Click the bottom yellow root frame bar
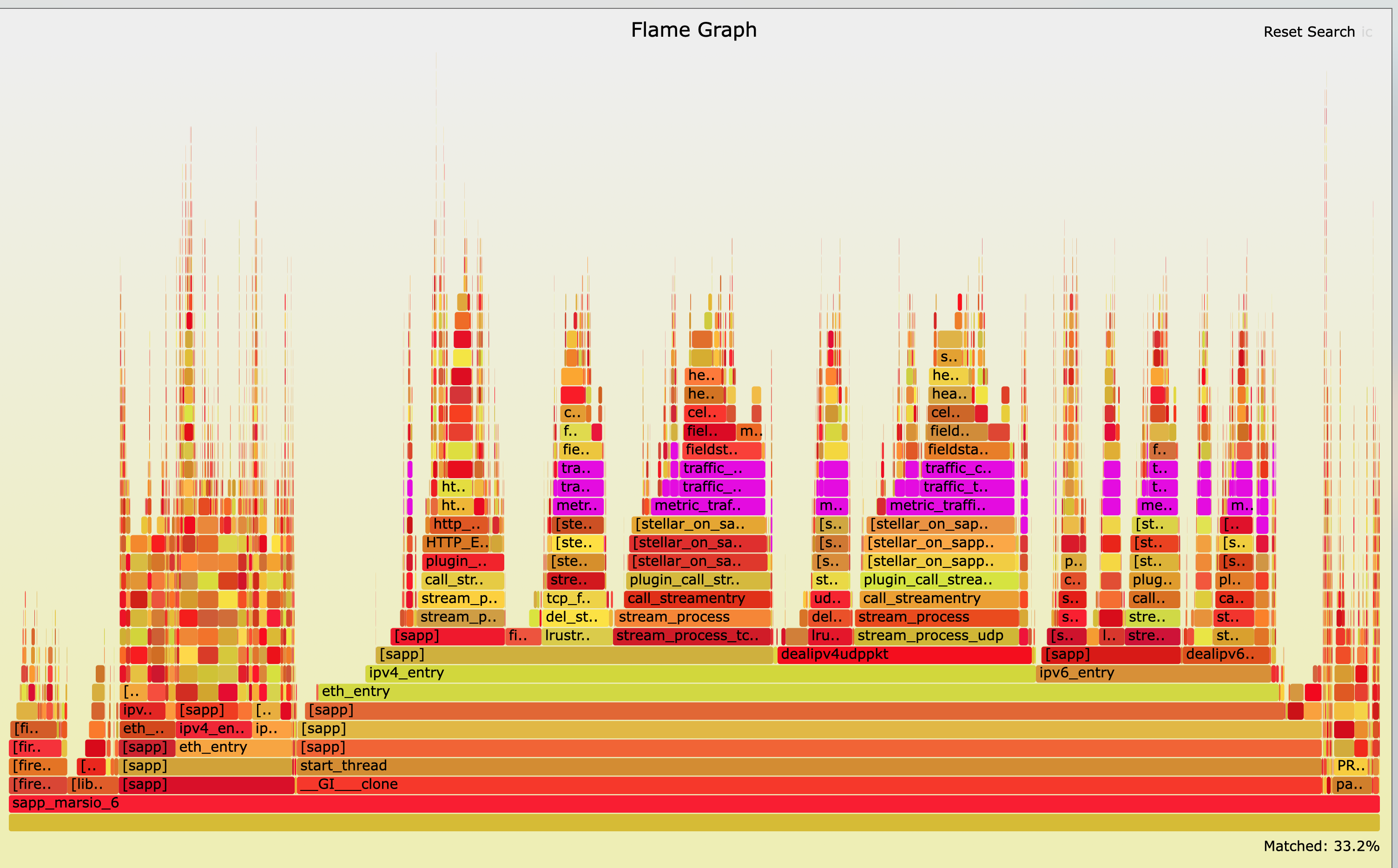 click(x=689, y=822)
